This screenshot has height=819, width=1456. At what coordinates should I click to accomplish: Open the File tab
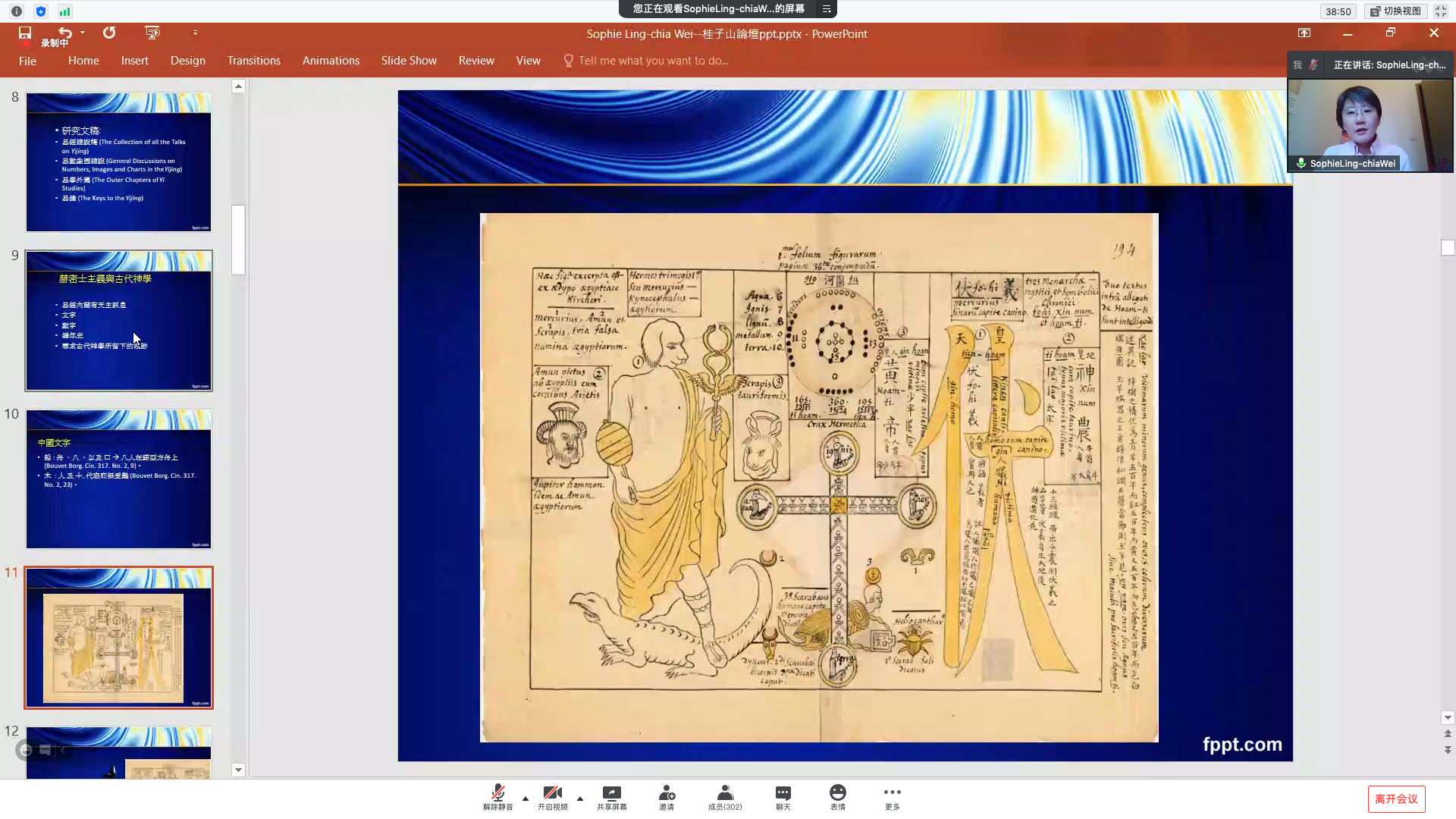coord(27,61)
